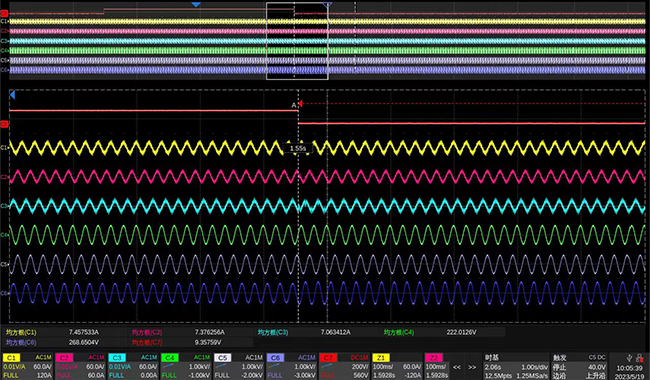
Task: Open the 均方根(C1) measurement readout
Action: tap(52, 332)
